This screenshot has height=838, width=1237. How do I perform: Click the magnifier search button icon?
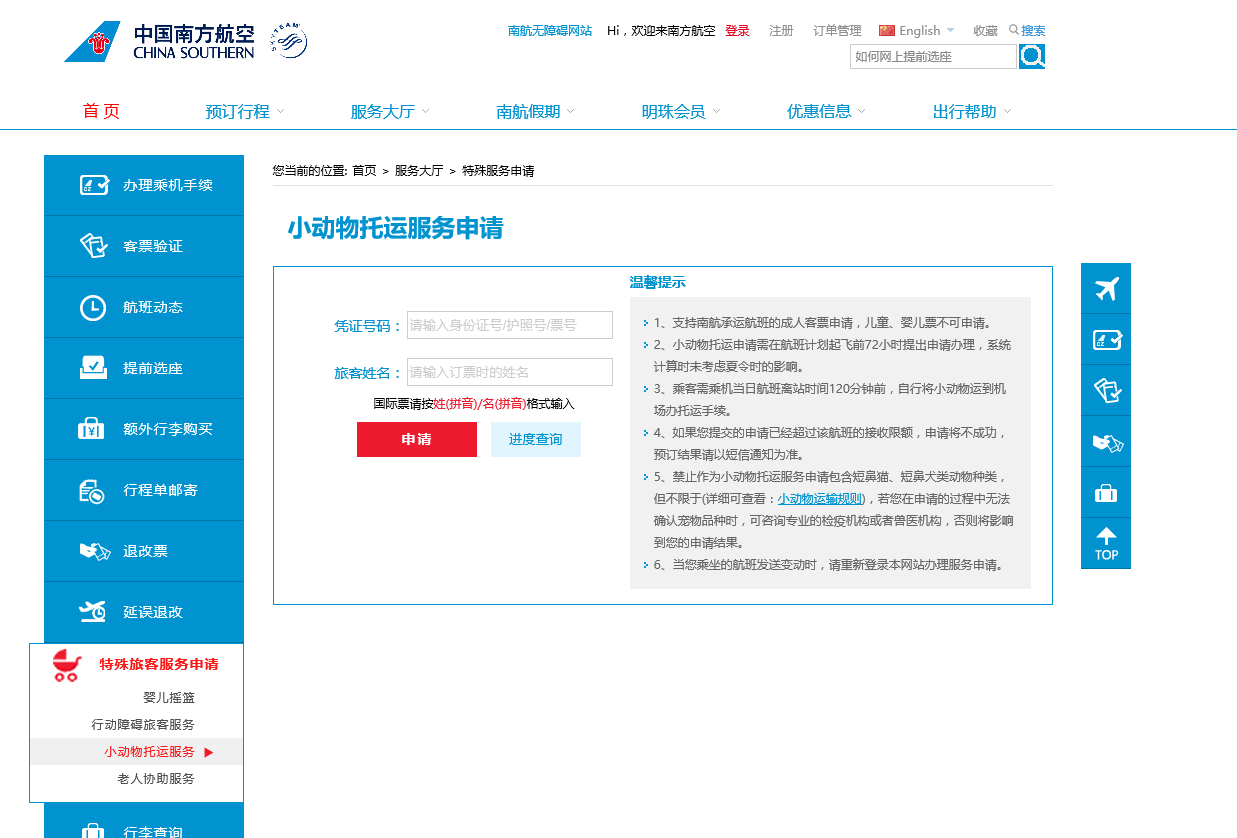[1032, 56]
